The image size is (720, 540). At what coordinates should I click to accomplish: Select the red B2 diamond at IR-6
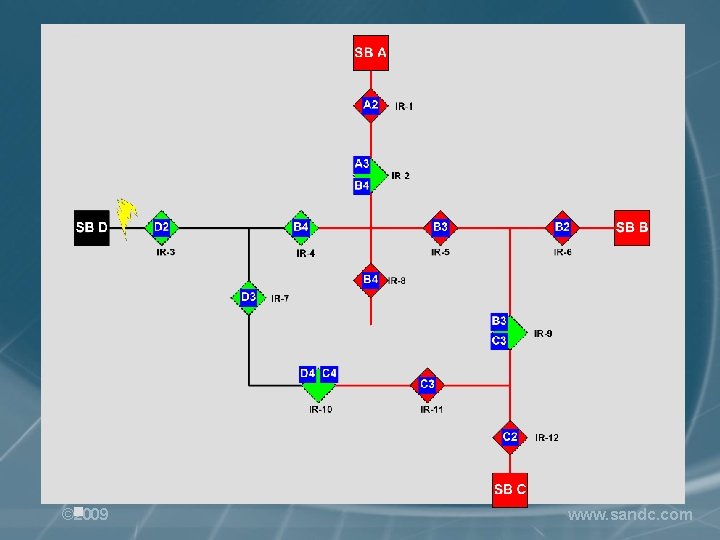tap(562, 228)
